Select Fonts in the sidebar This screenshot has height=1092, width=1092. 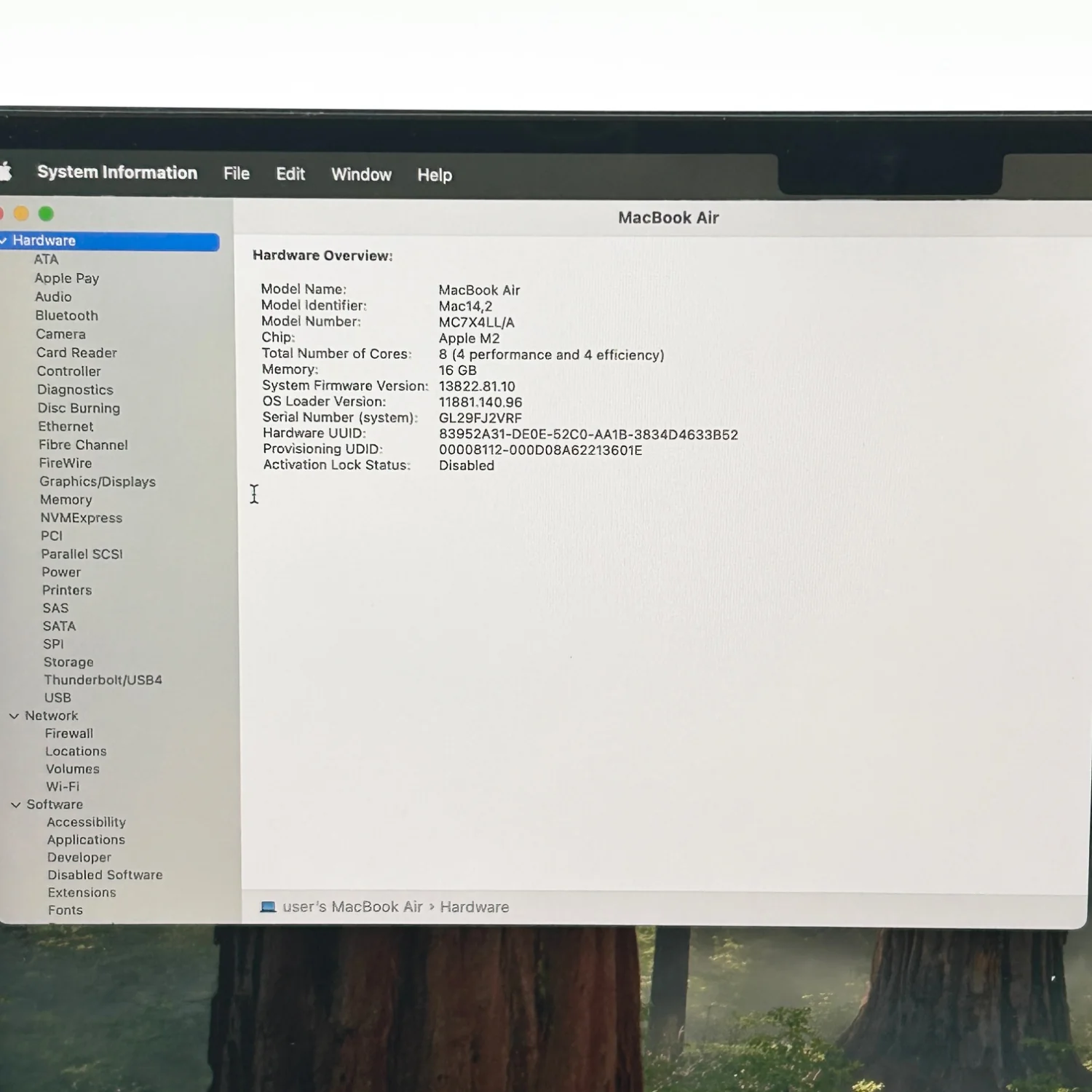66,911
